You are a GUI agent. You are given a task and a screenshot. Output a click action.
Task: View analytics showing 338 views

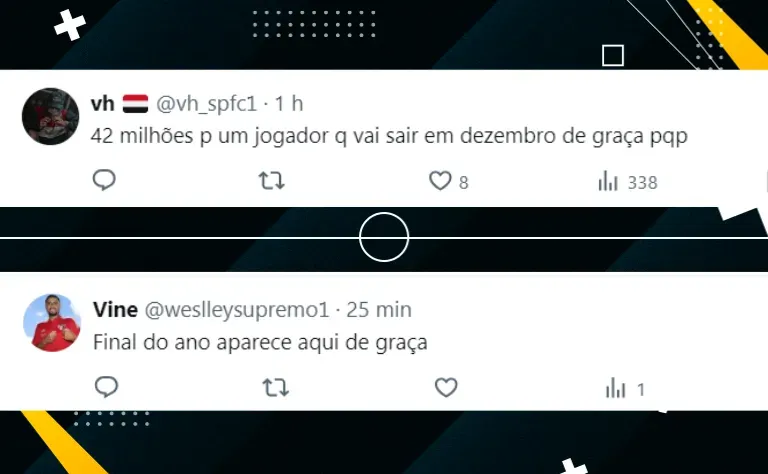[x=608, y=181]
